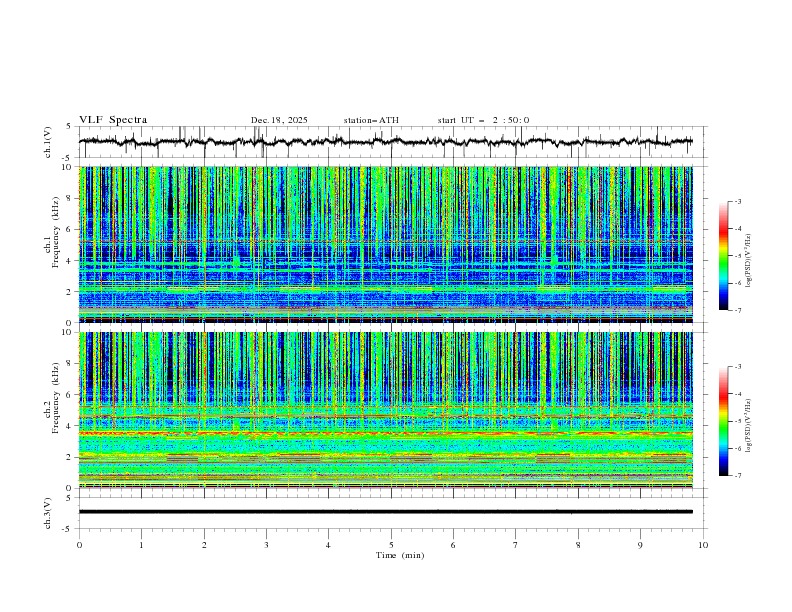Click the ch.3 flat voltage trace
The image size is (792, 612).
point(385,512)
